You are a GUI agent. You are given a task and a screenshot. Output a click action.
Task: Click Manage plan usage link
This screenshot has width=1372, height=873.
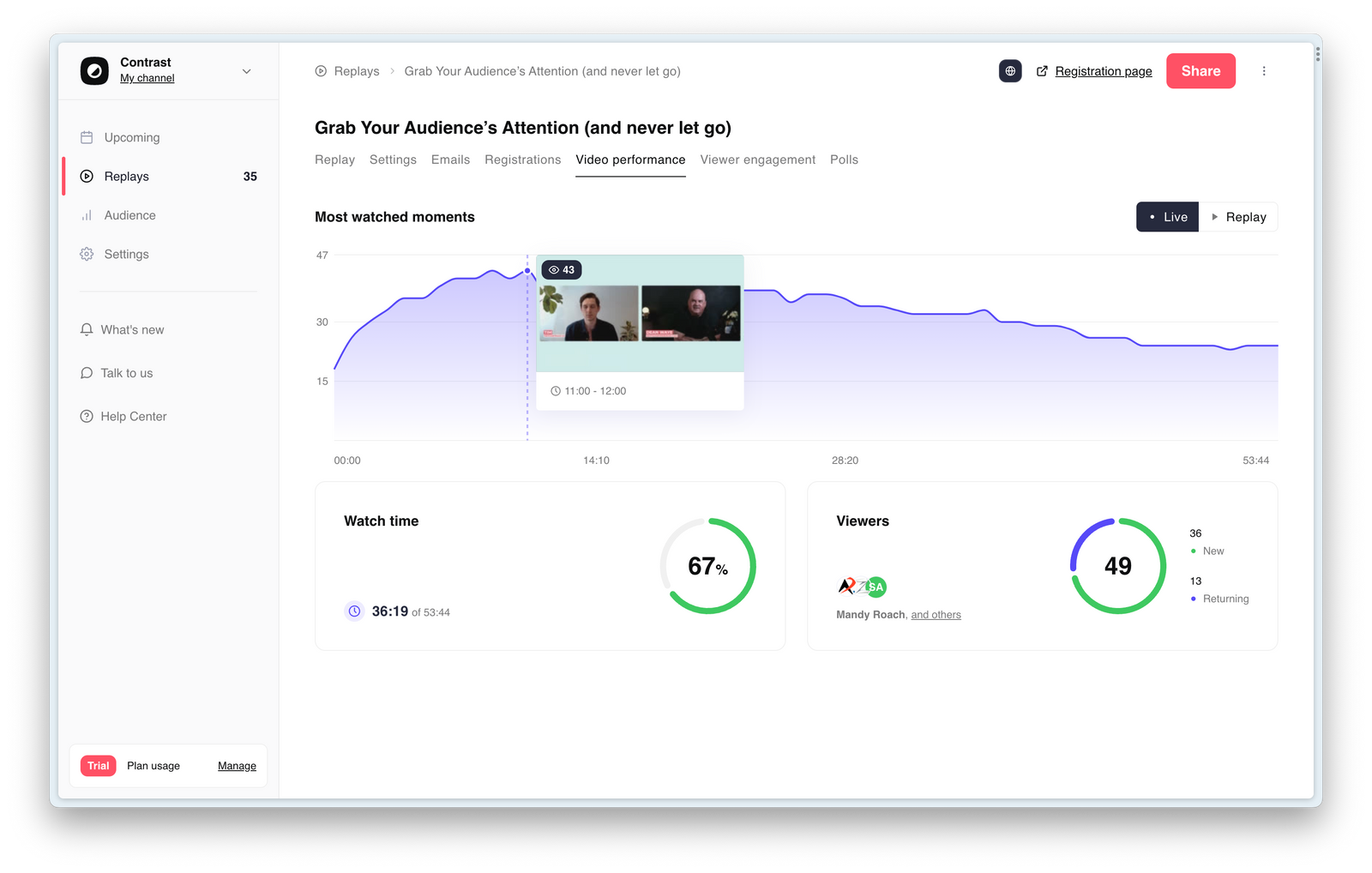pos(237,766)
